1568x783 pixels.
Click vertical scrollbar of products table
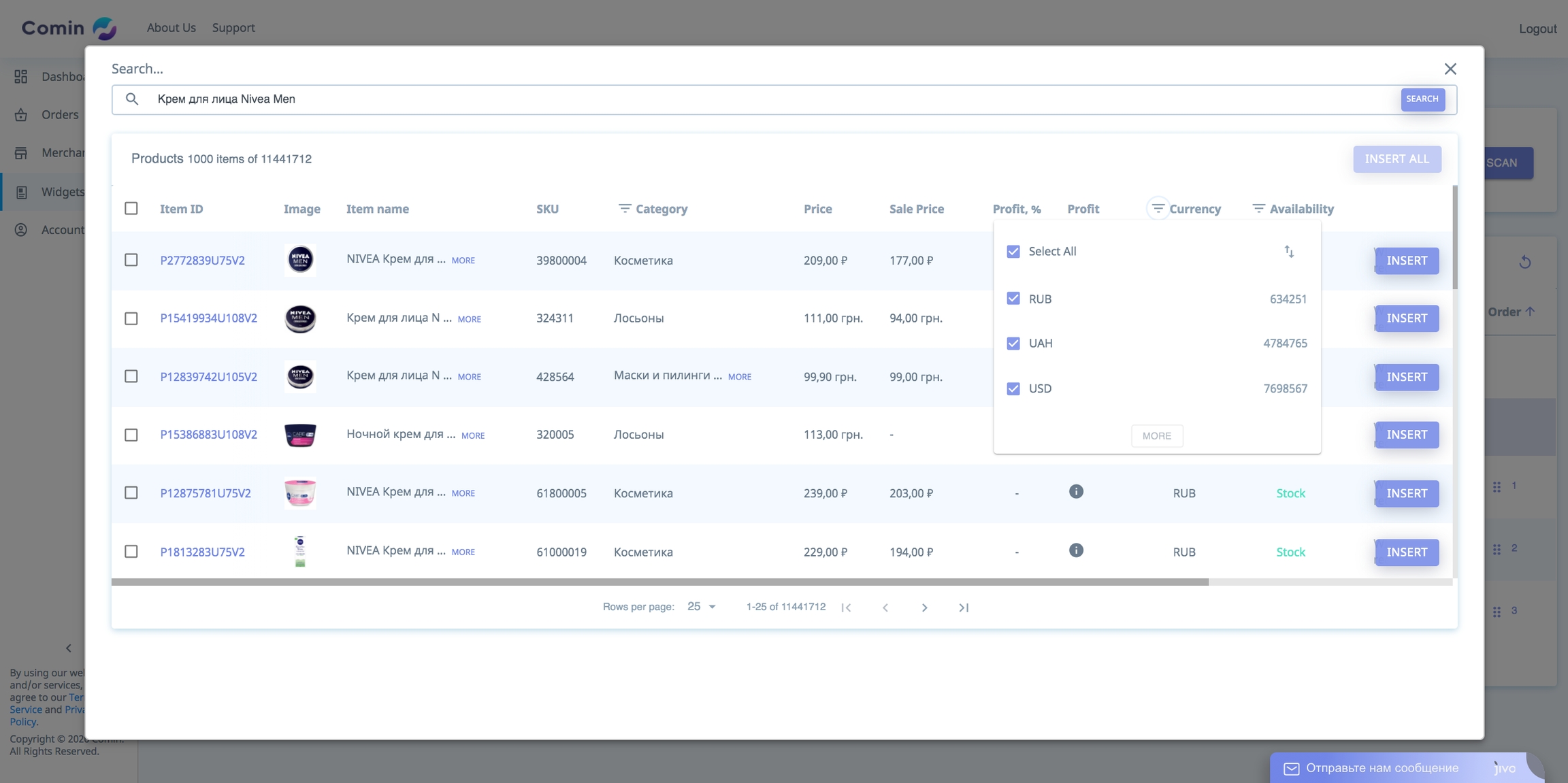pos(1455,237)
